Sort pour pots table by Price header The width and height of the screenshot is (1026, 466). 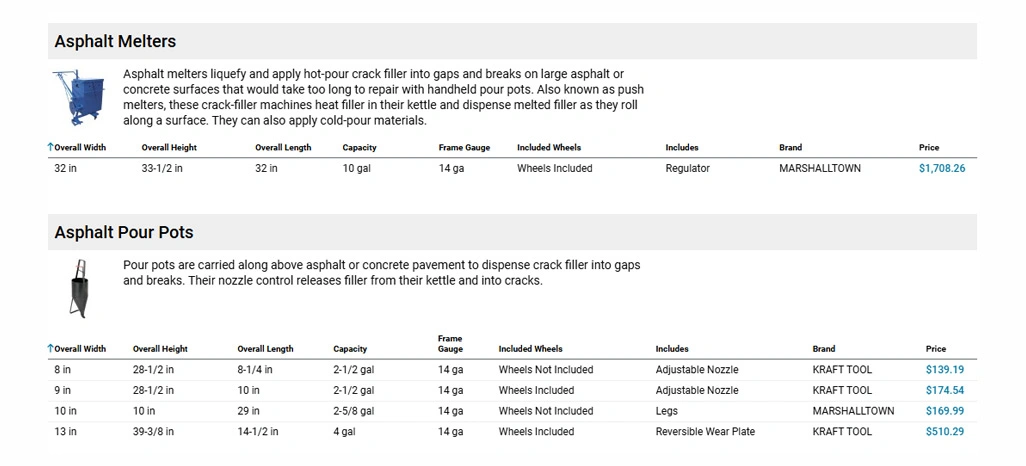(x=936, y=349)
